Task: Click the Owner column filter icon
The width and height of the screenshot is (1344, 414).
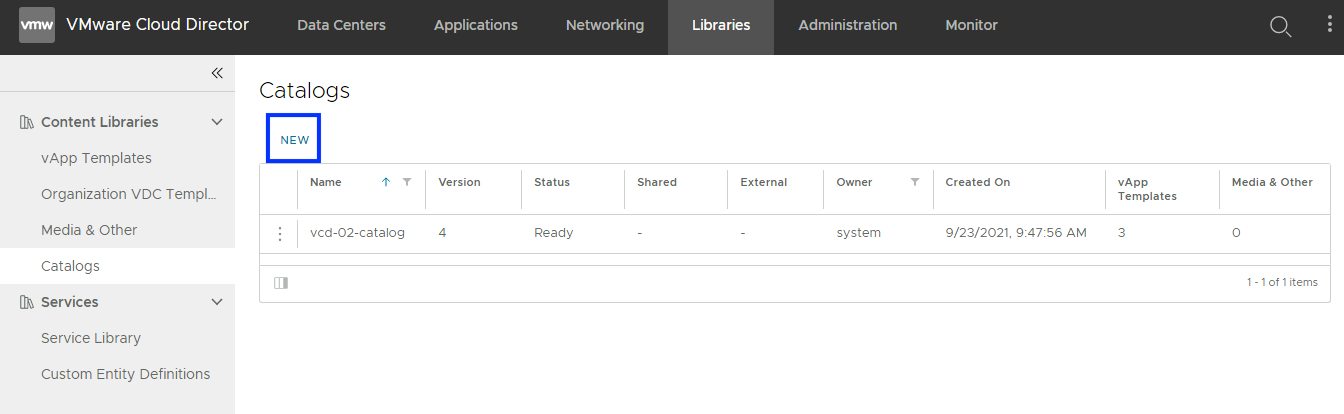Action: coord(914,182)
